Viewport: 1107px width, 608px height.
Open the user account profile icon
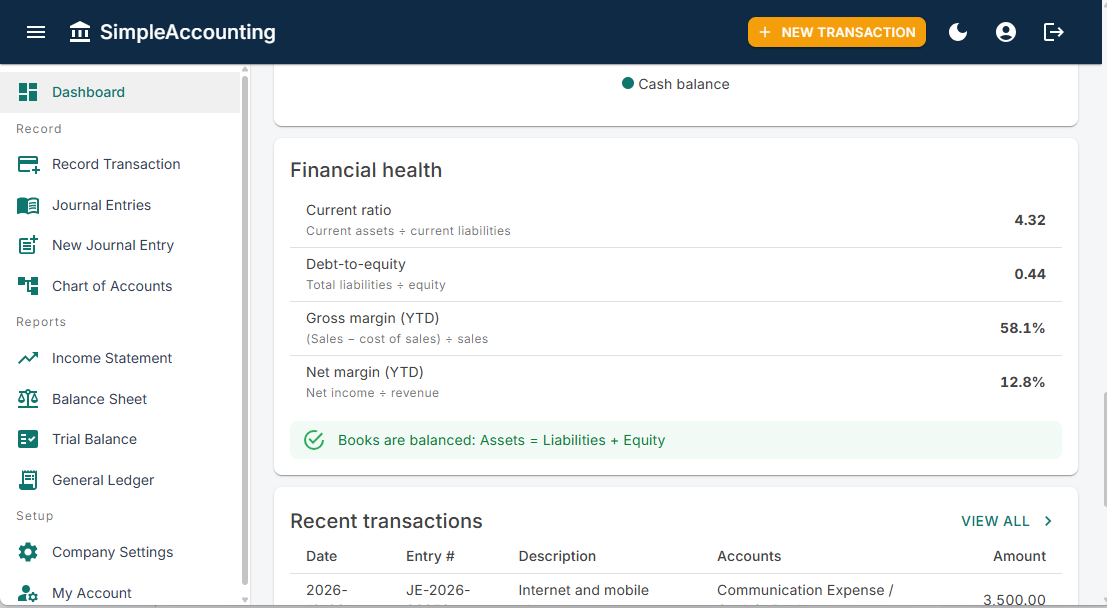click(1005, 32)
